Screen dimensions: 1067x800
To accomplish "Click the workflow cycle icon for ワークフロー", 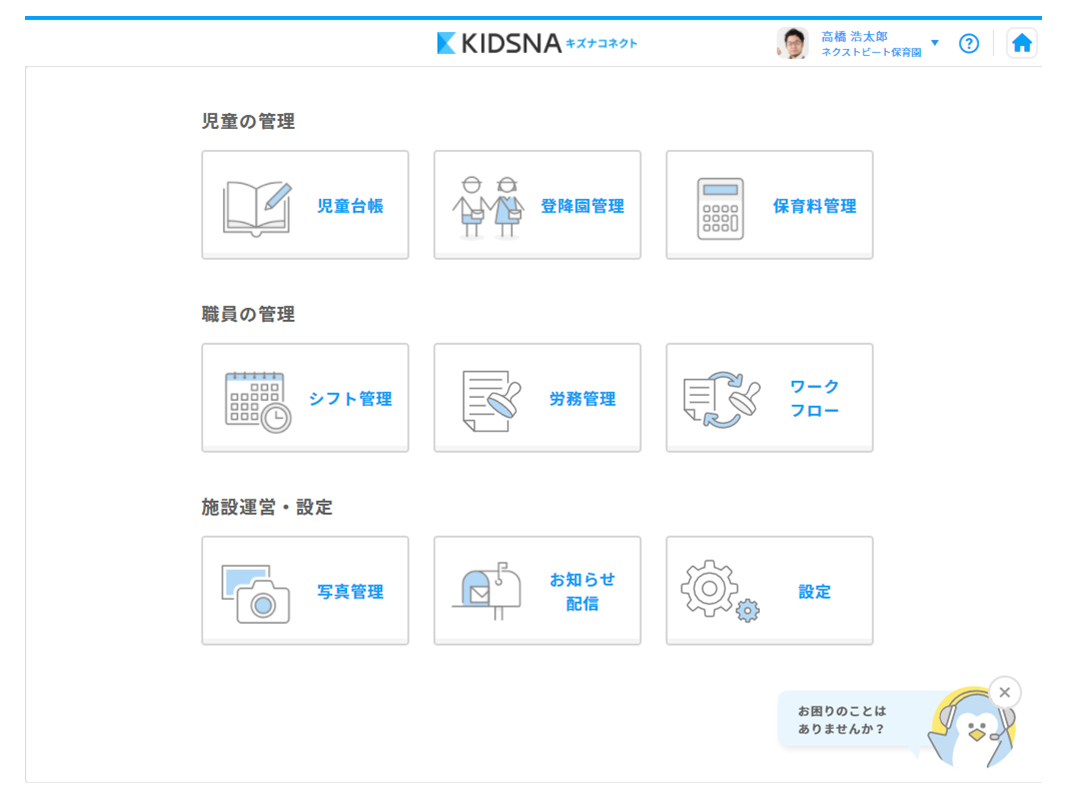I will (721, 400).
